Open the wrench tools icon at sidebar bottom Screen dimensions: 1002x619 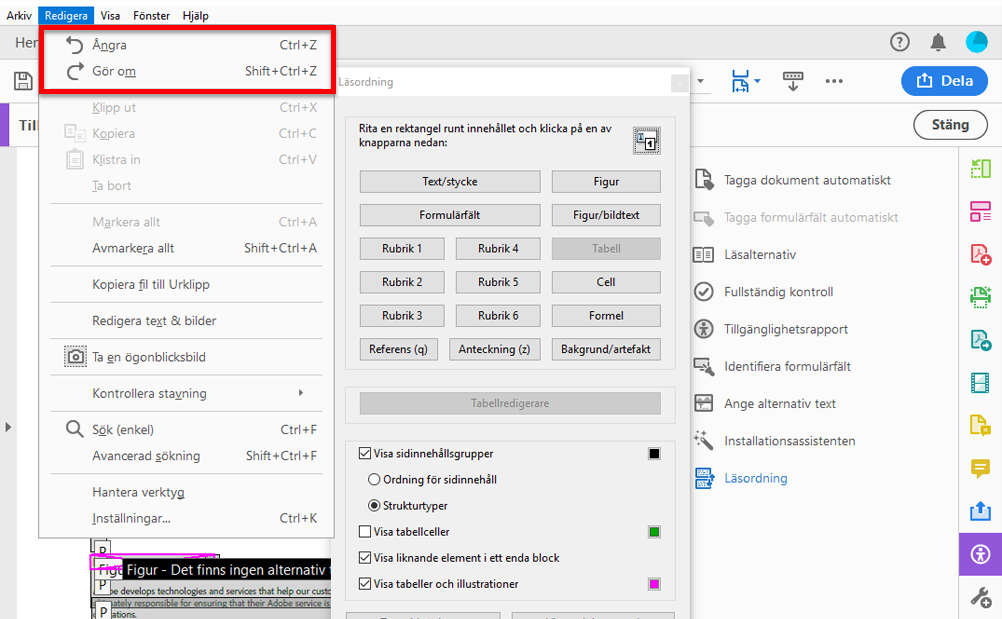tap(979, 597)
